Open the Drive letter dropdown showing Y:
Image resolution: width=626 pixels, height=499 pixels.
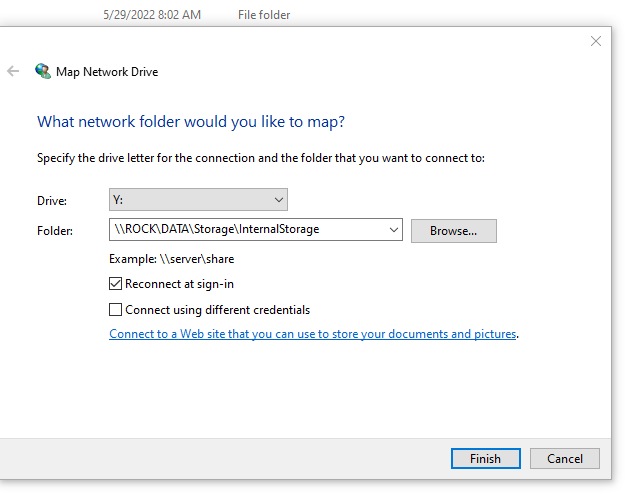click(198, 200)
